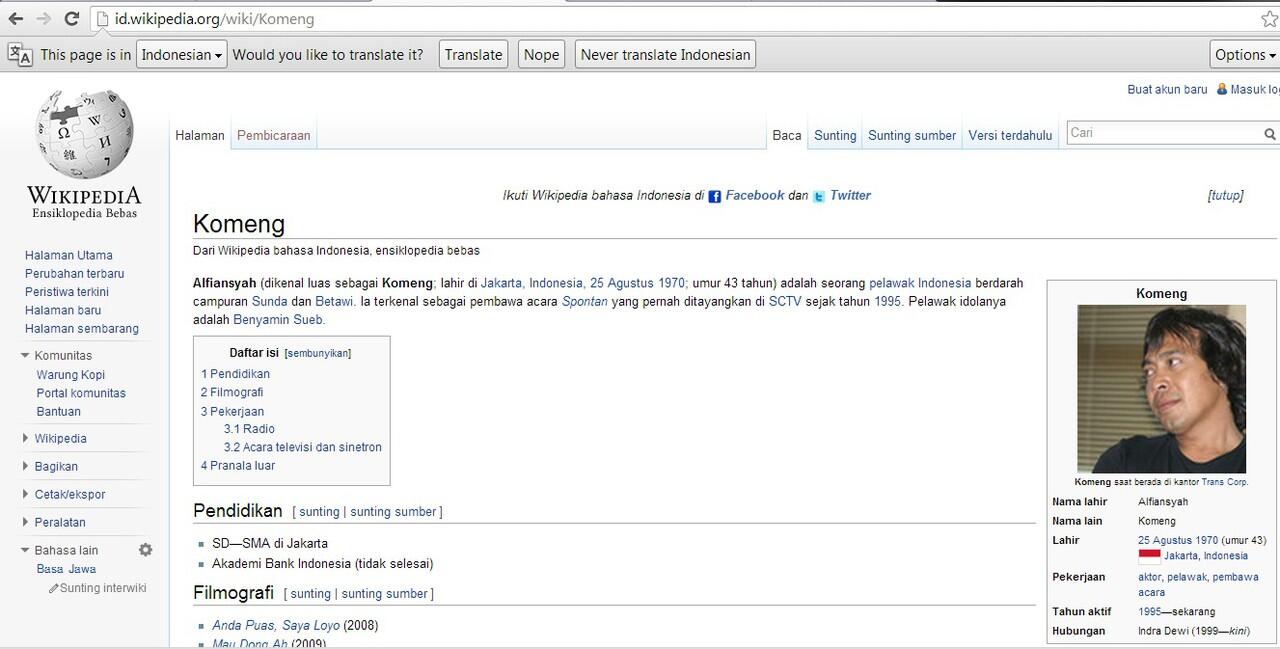Click the Wikipedia search field
Image resolution: width=1280 pixels, height=649 pixels.
[1165, 133]
